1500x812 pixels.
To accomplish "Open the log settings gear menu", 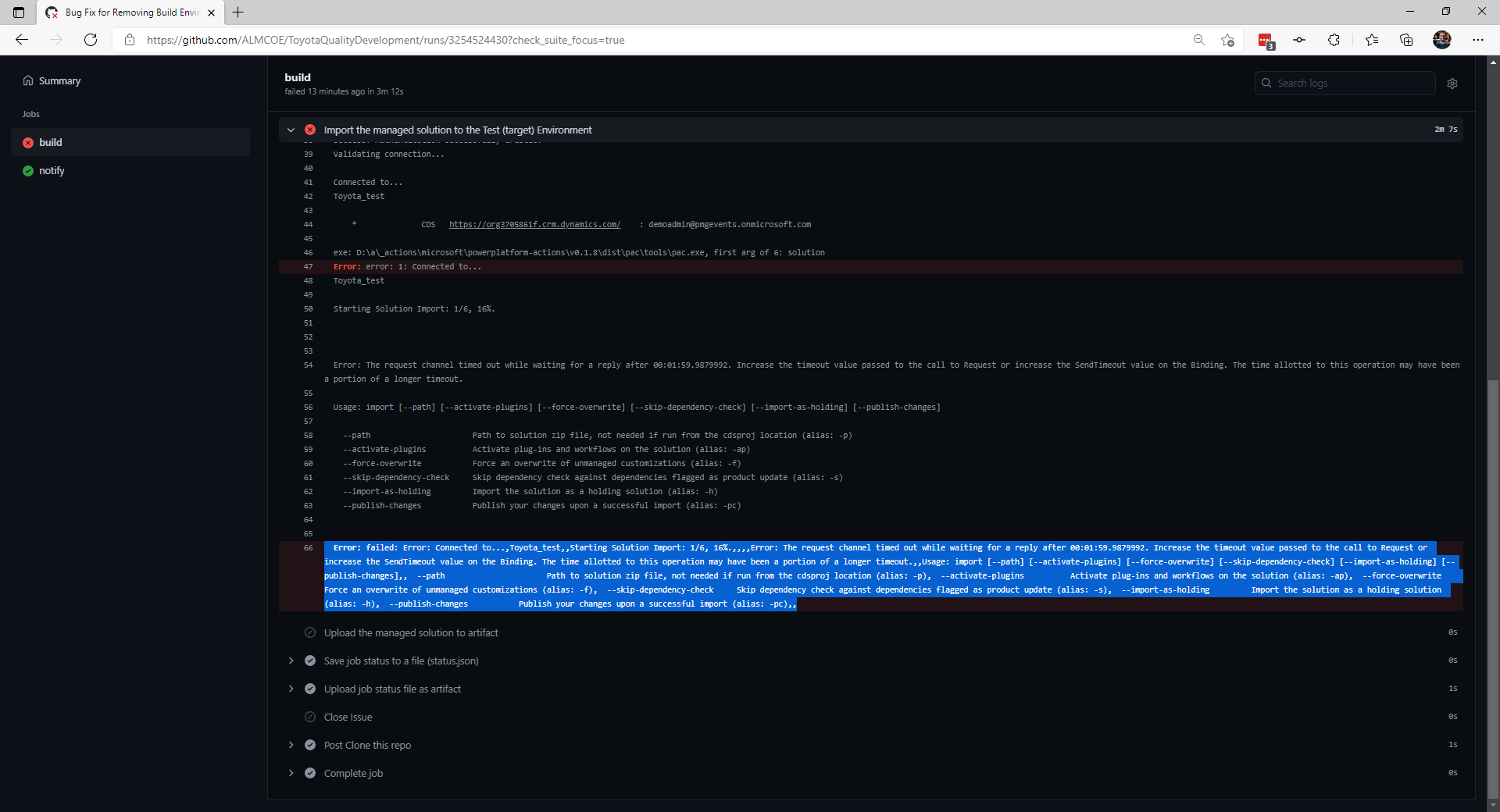I will pos(1452,84).
